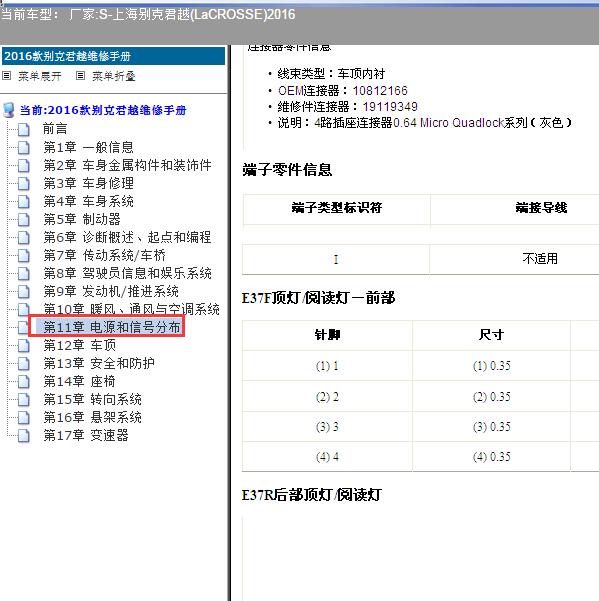This screenshot has height=601, width=599.
Task: Click the page icon beside 第17章 变速器
Action: (24, 435)
